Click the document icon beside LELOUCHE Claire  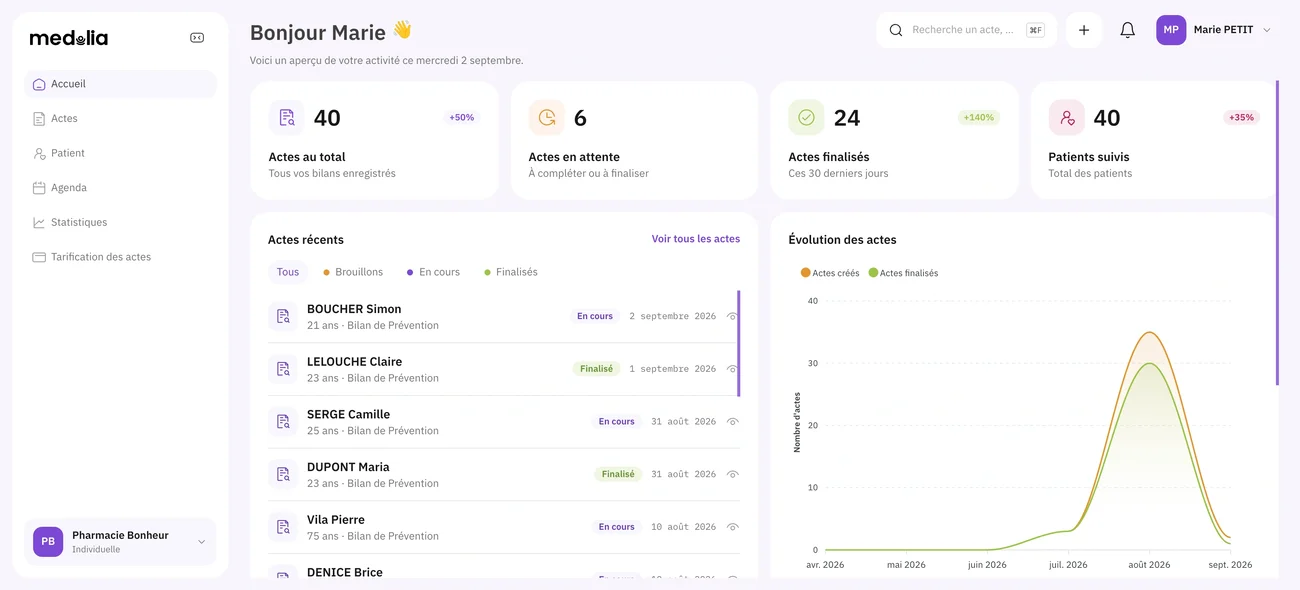pyautogui.click(x=283, y=369)
